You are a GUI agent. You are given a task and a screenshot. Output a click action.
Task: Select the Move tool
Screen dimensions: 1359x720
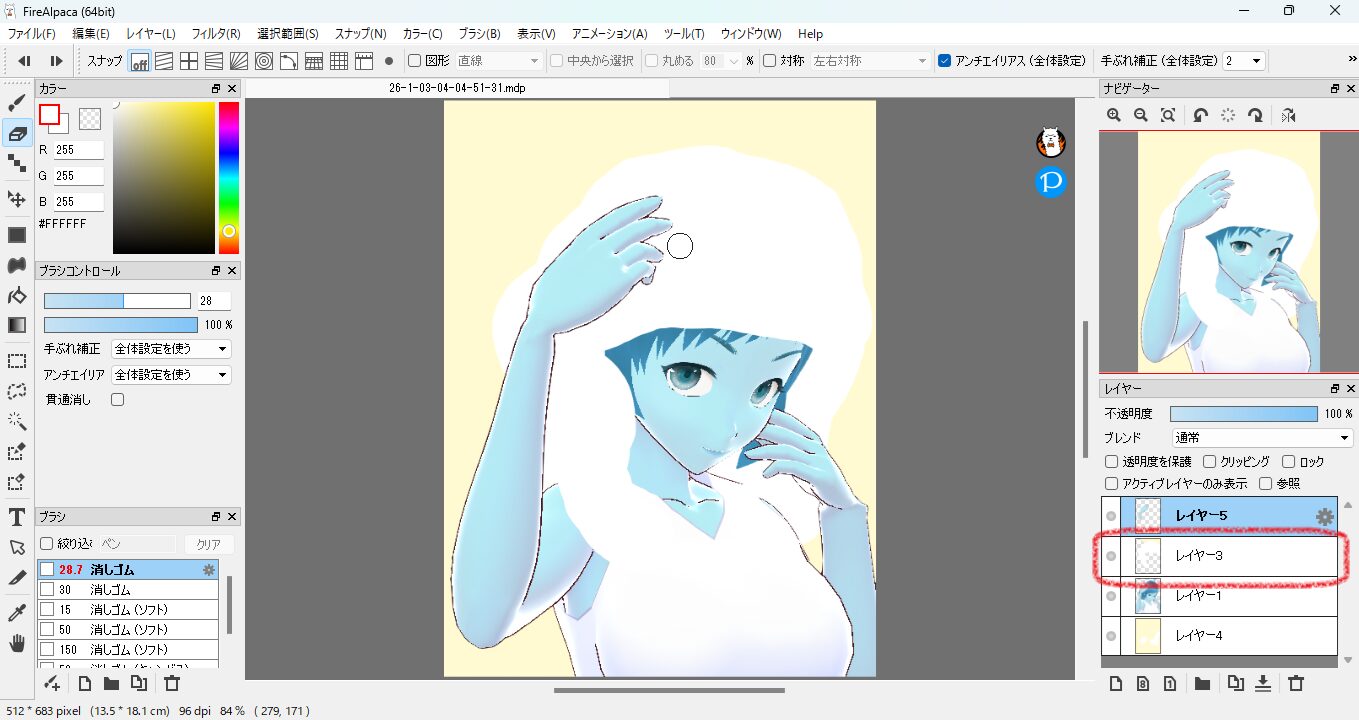pyautogui.click(x=17, y=198)
